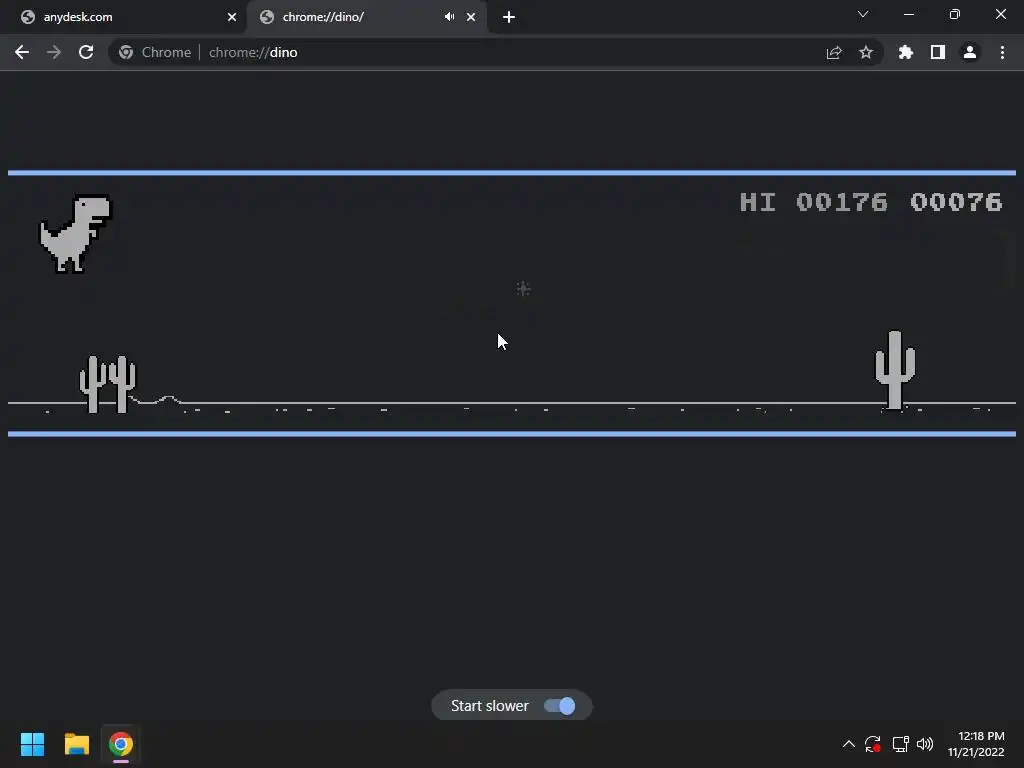Click the double cactus obstacle

point(108,384)
